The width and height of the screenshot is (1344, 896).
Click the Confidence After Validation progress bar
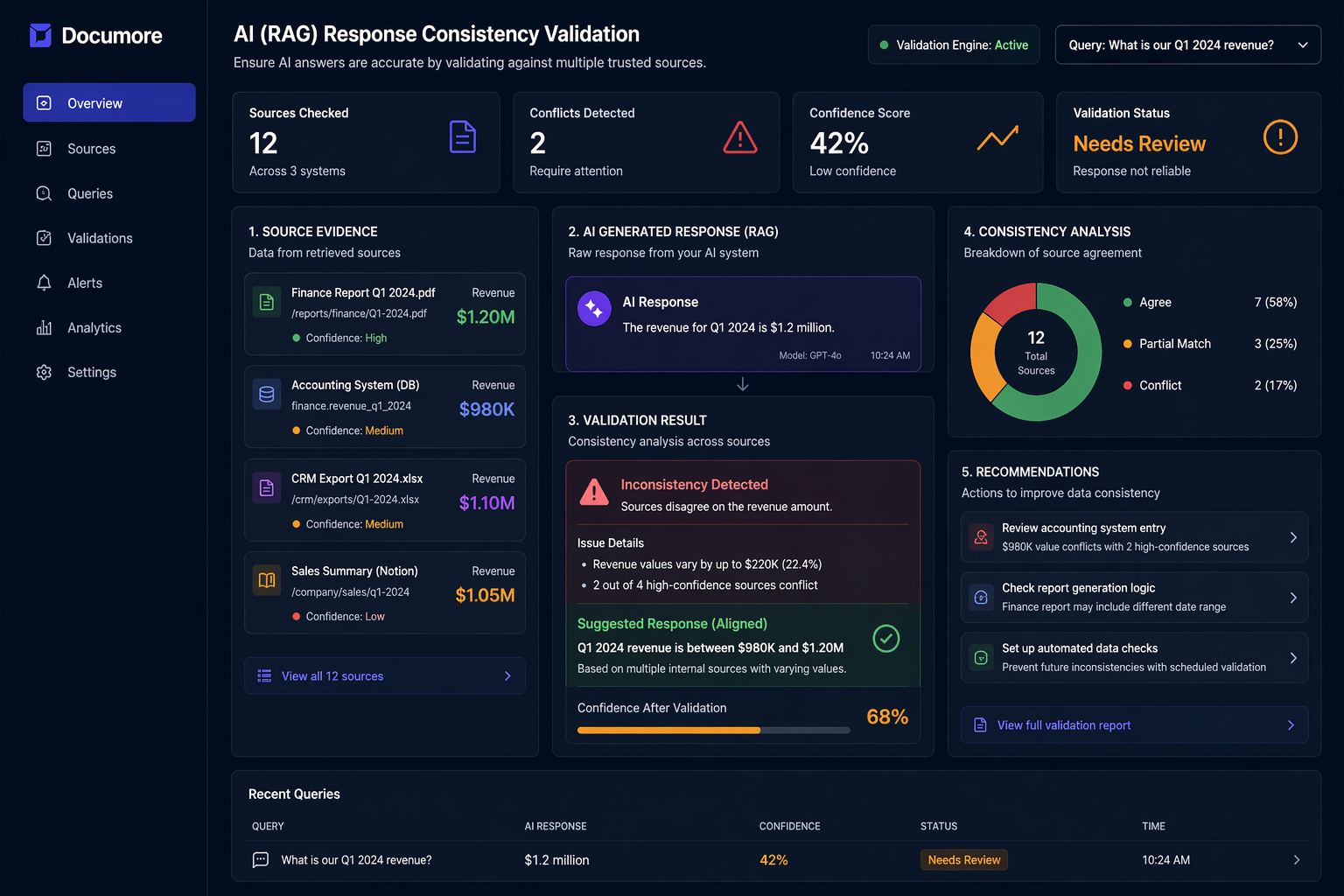point(713,730)
